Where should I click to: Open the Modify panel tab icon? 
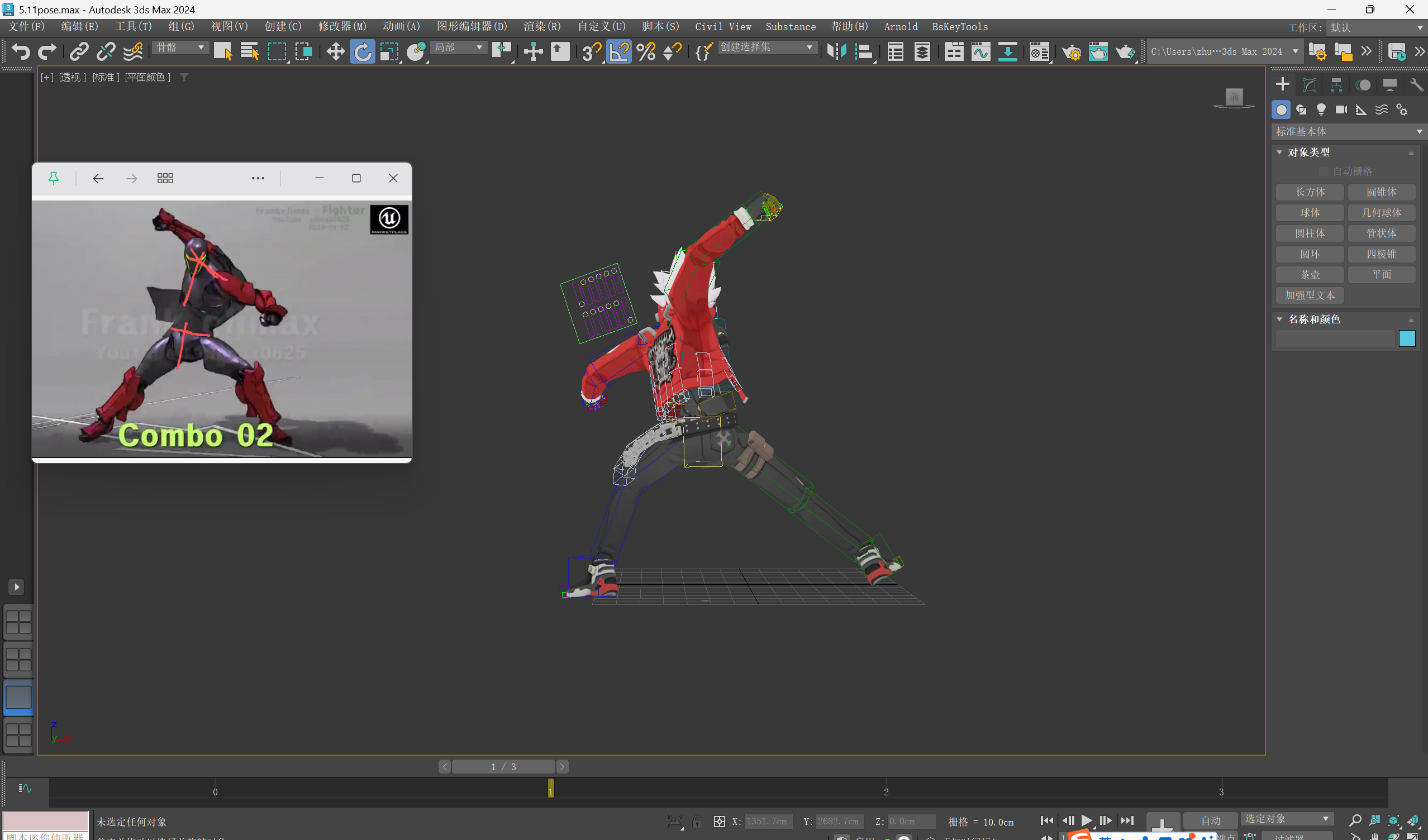pos(1309,85)
